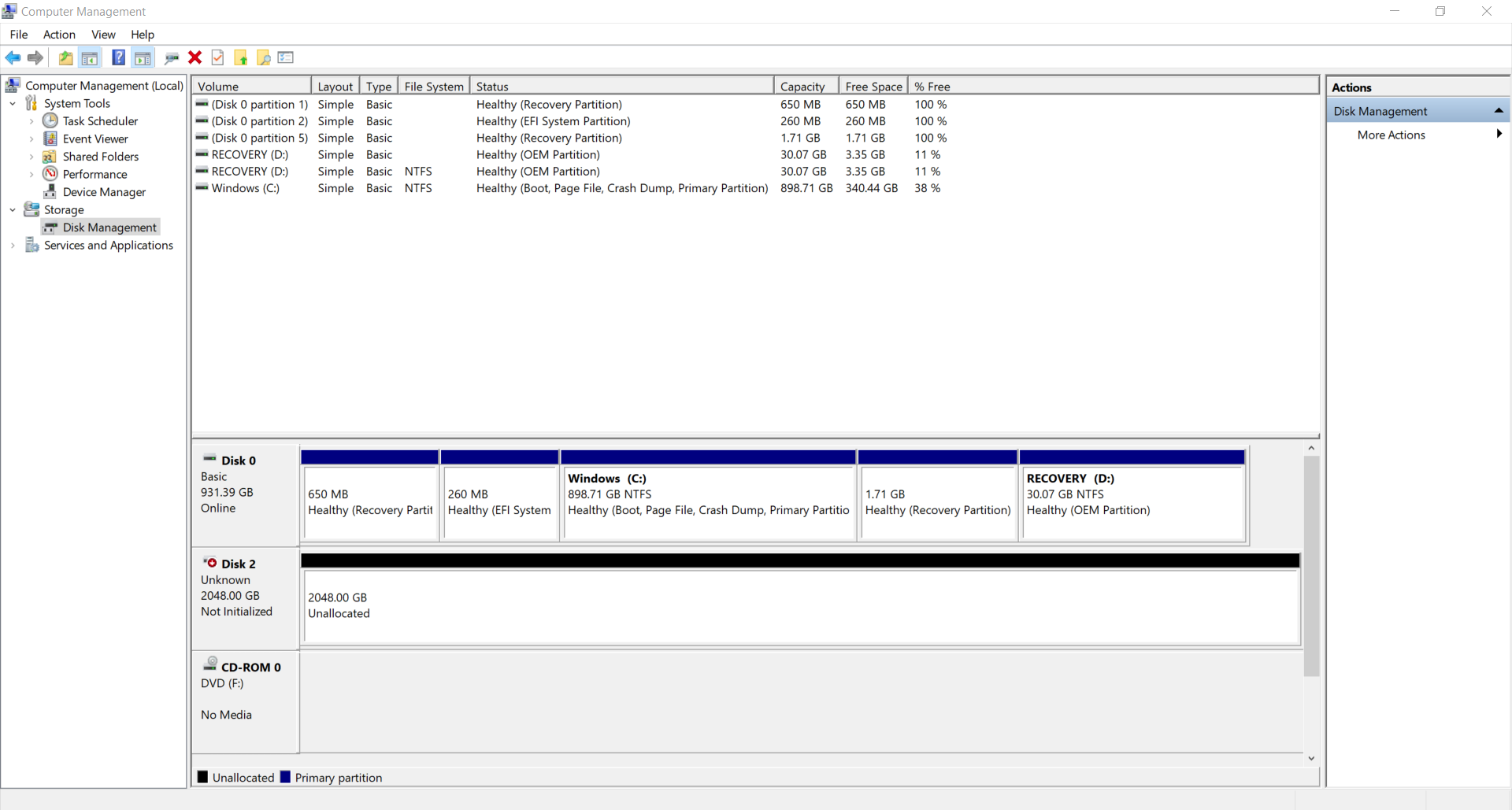Click the Storage node icon
This screenshot has height=810, width=1512.
[31, 209]
